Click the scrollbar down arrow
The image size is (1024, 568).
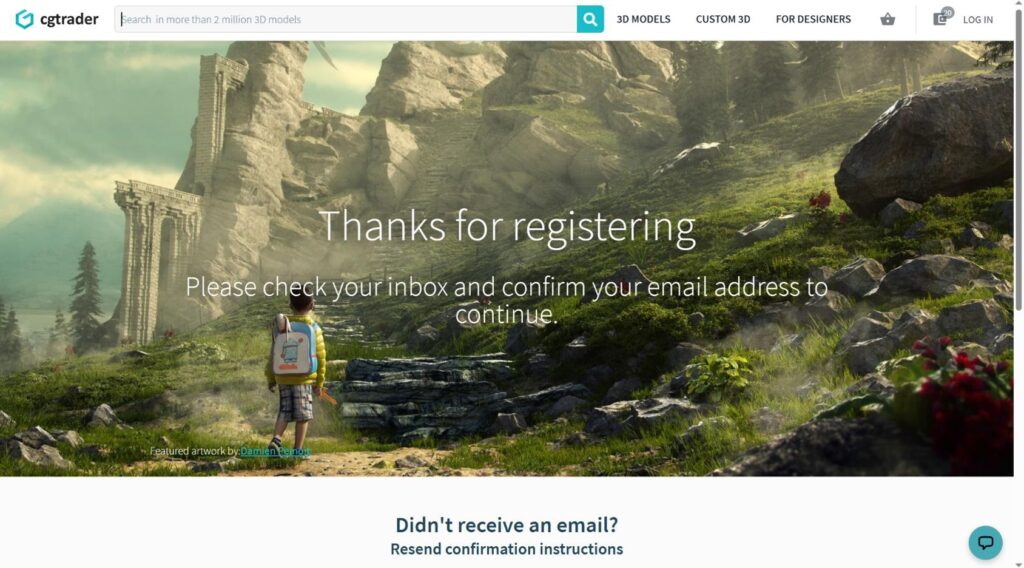click(x=1019, y=563)
